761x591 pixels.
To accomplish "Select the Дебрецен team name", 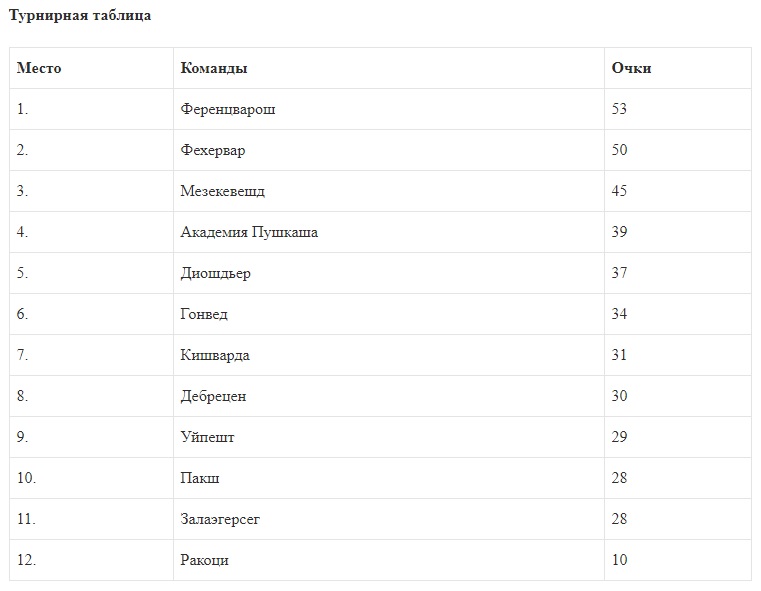I will (x=213, y=396).
